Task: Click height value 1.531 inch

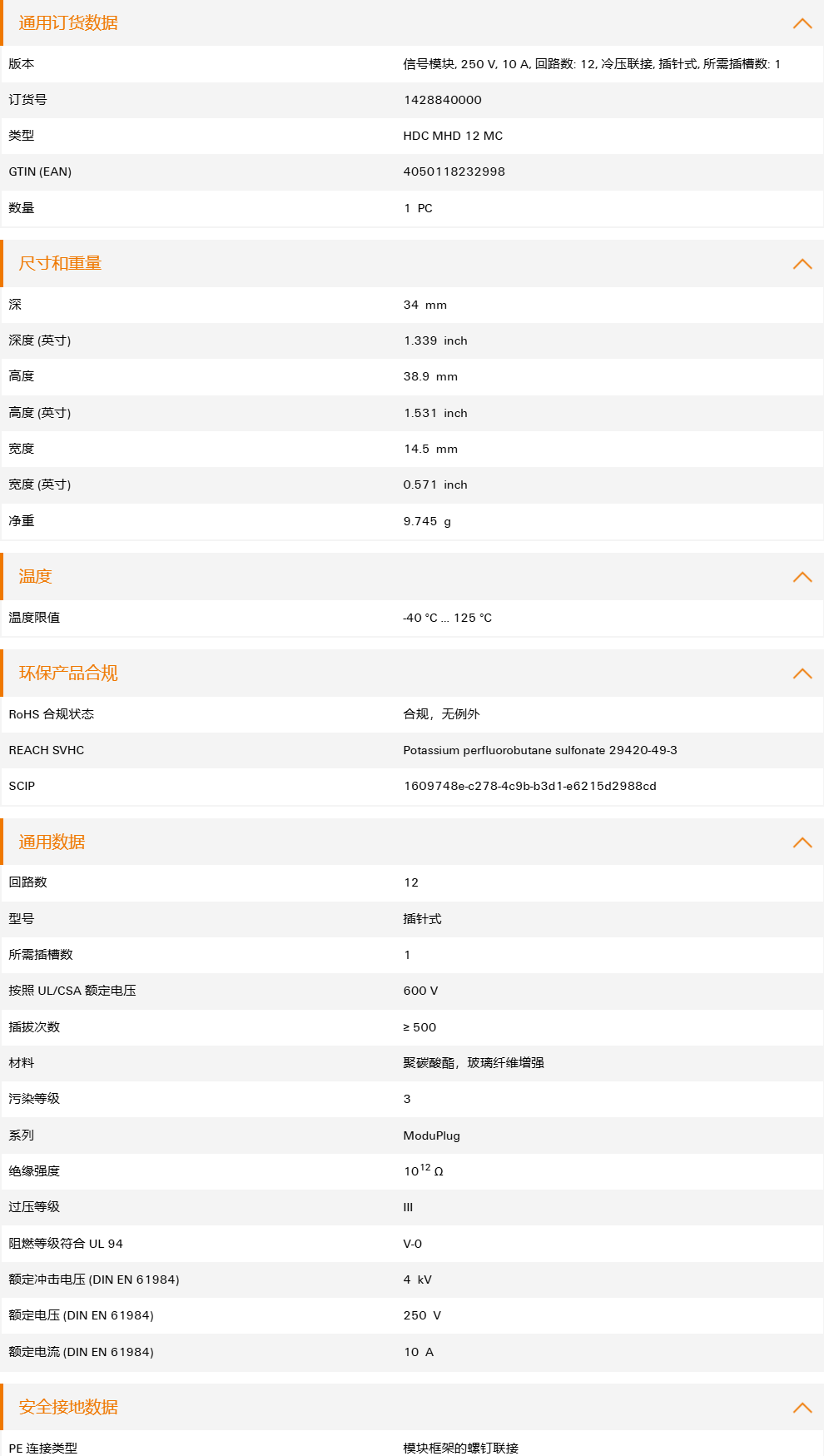Action: tap(435, 413)
